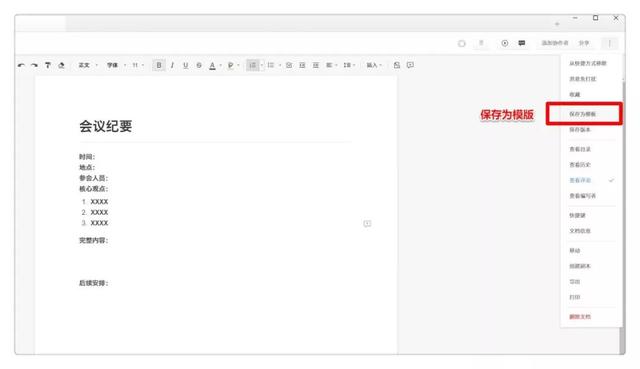
Task: Choose 保存为模板 save as template
Action: (582, 114)
